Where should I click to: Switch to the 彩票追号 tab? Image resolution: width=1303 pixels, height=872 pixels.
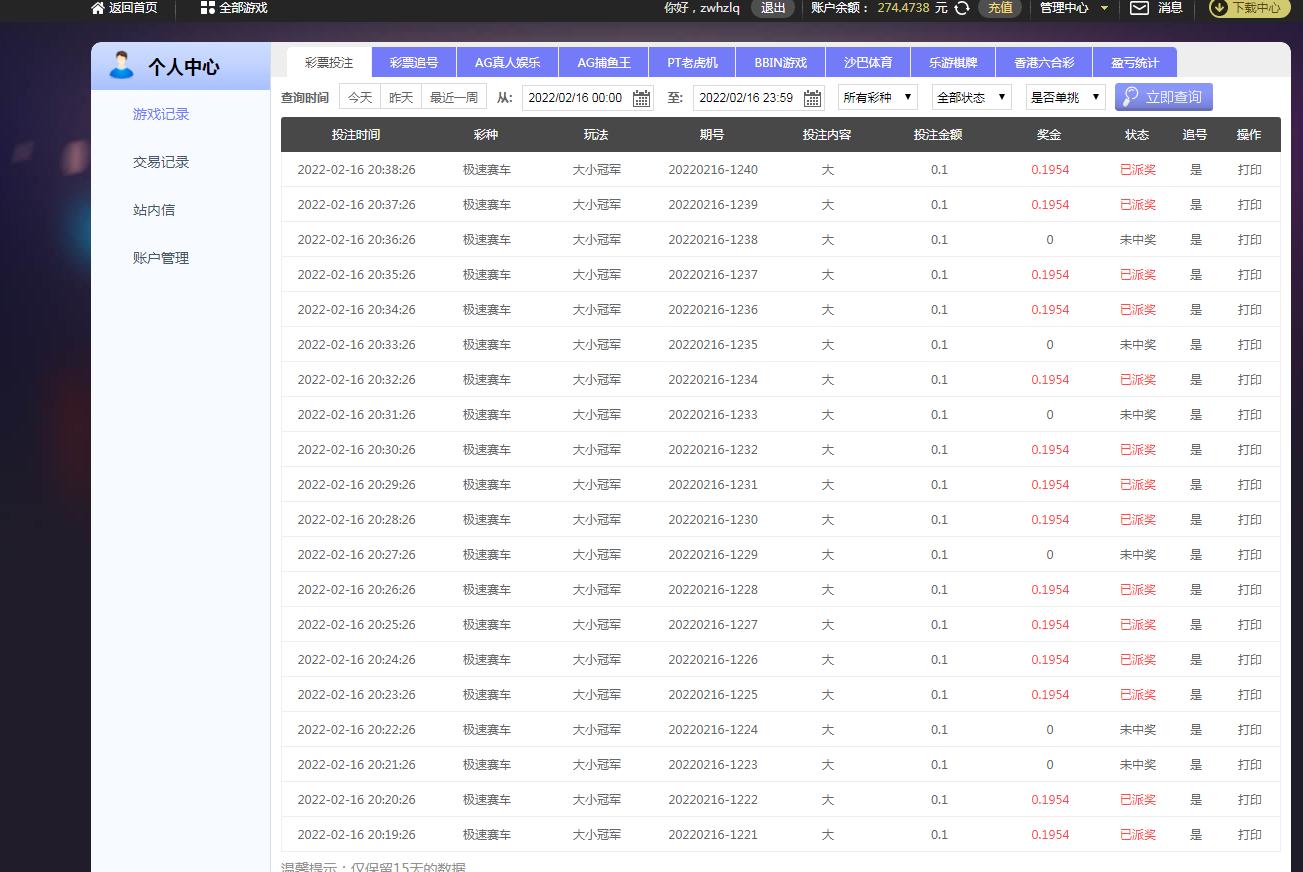pos(414,62)
